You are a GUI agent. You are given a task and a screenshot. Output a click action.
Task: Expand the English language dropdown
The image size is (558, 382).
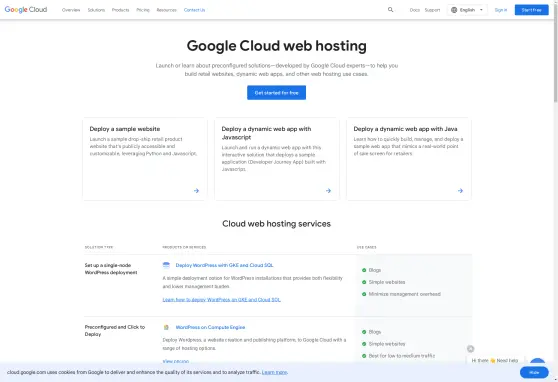pyautogui.click(x=467, y=10)
